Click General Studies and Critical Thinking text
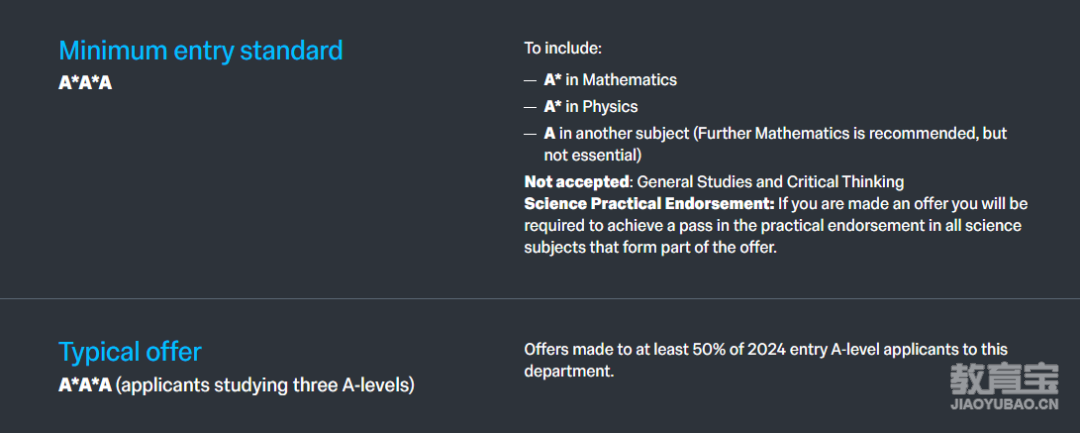The width and height of the screenshot is (1080, 433). (x=770, y=182)
